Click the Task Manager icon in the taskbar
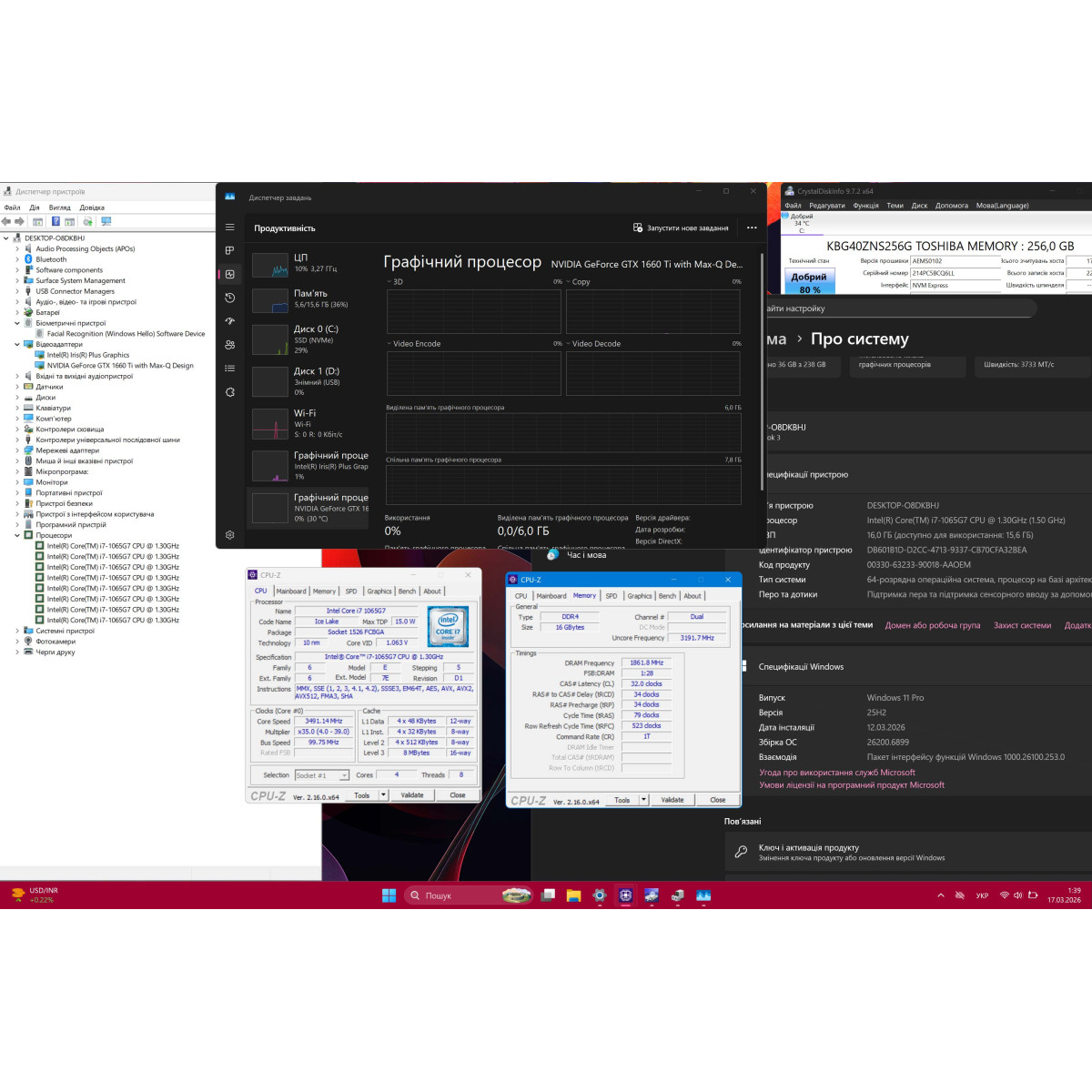Image resolution: width=1092 pixels, height=1092 pixels. pos(703,895)
